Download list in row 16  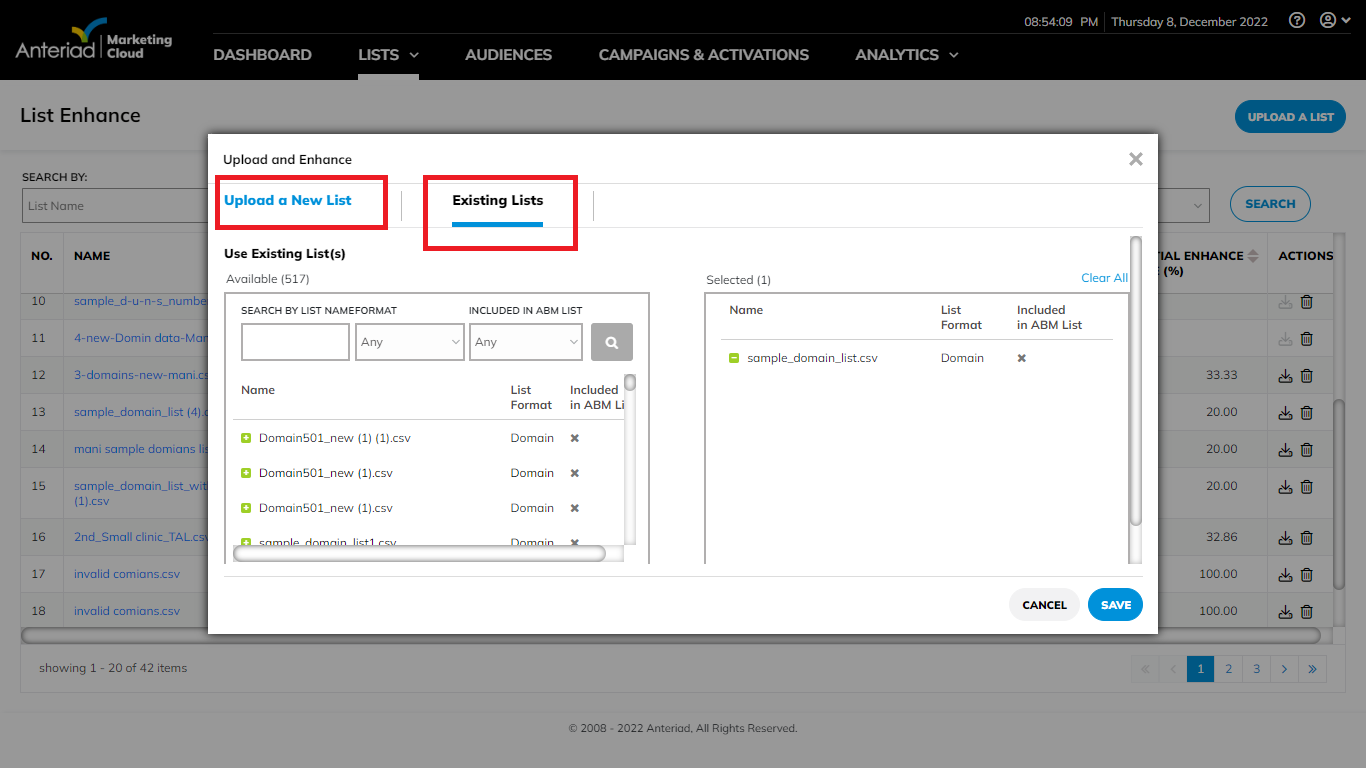tap(1286, 538)
